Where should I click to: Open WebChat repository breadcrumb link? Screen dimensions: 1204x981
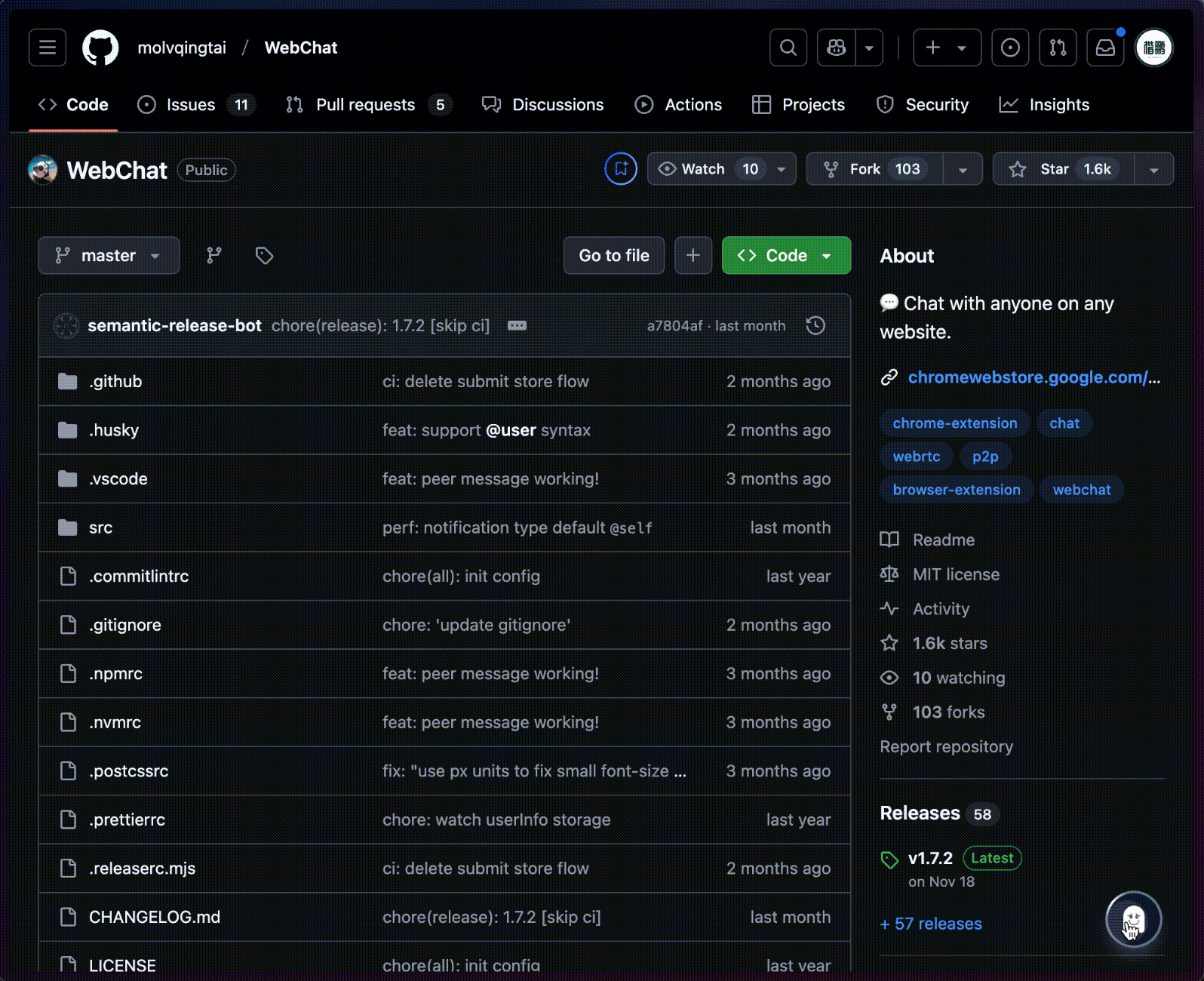[x=301, y=48]
